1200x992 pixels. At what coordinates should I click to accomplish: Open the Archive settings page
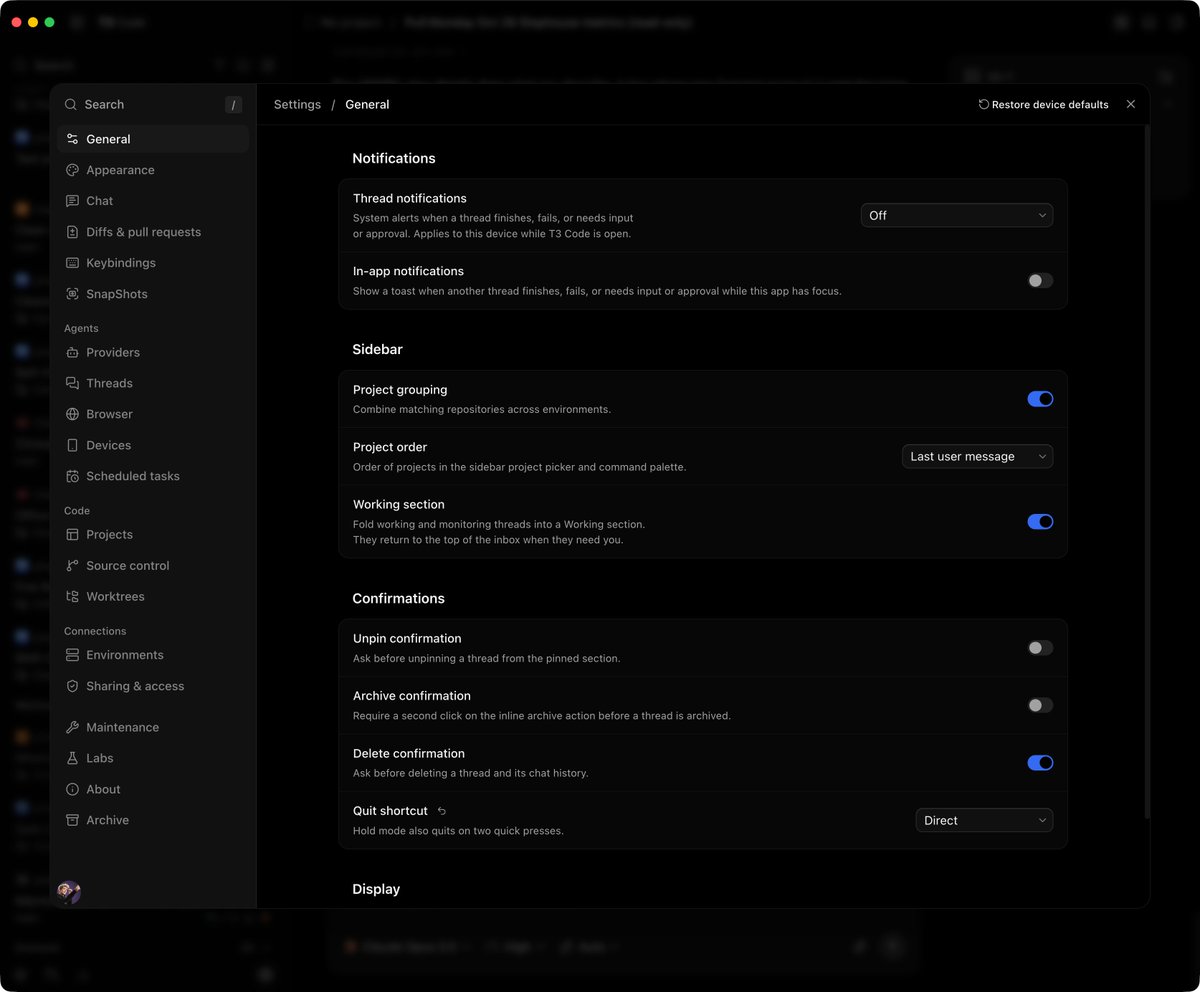(x=153, y=820)
